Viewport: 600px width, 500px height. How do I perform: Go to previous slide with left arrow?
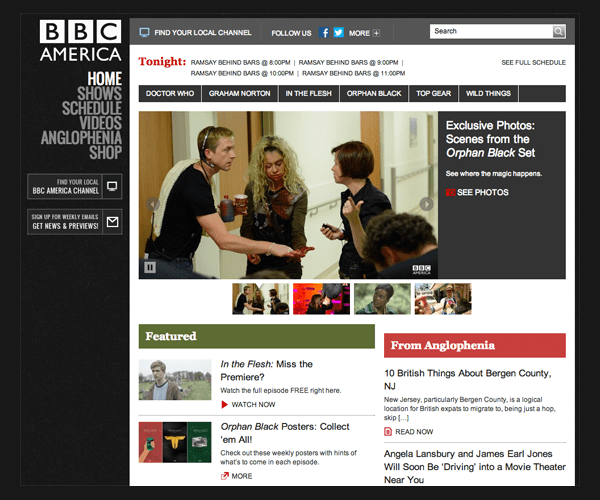tap(153, 204)
